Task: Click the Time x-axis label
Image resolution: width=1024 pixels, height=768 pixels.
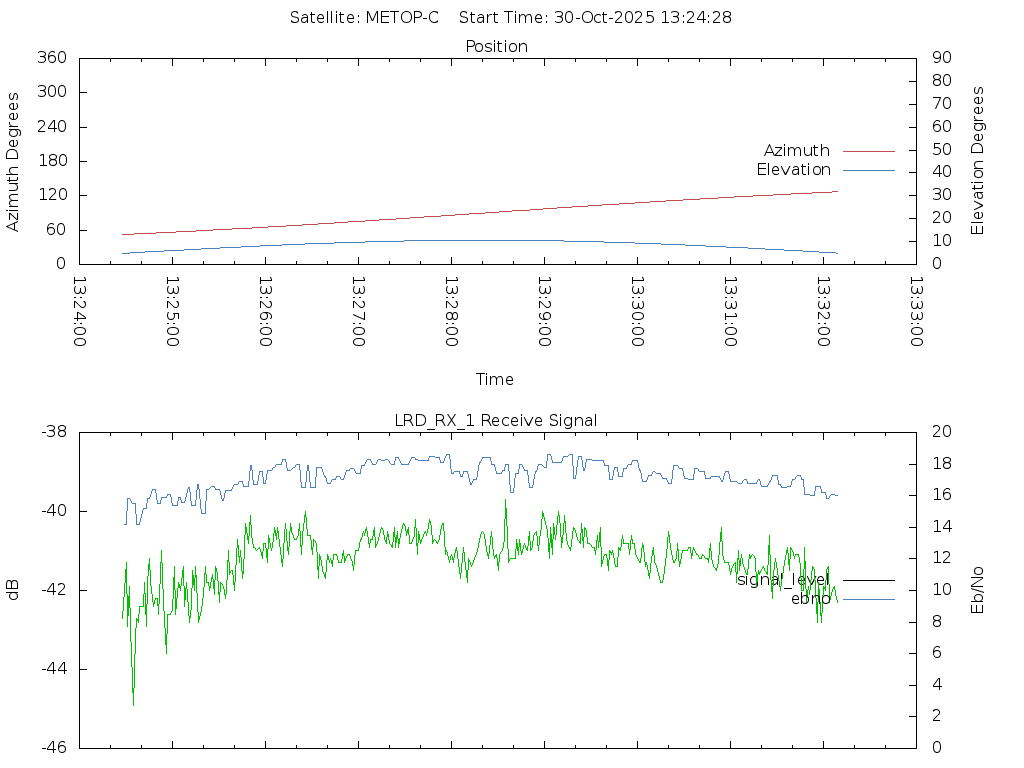Action: click(495, 380)
